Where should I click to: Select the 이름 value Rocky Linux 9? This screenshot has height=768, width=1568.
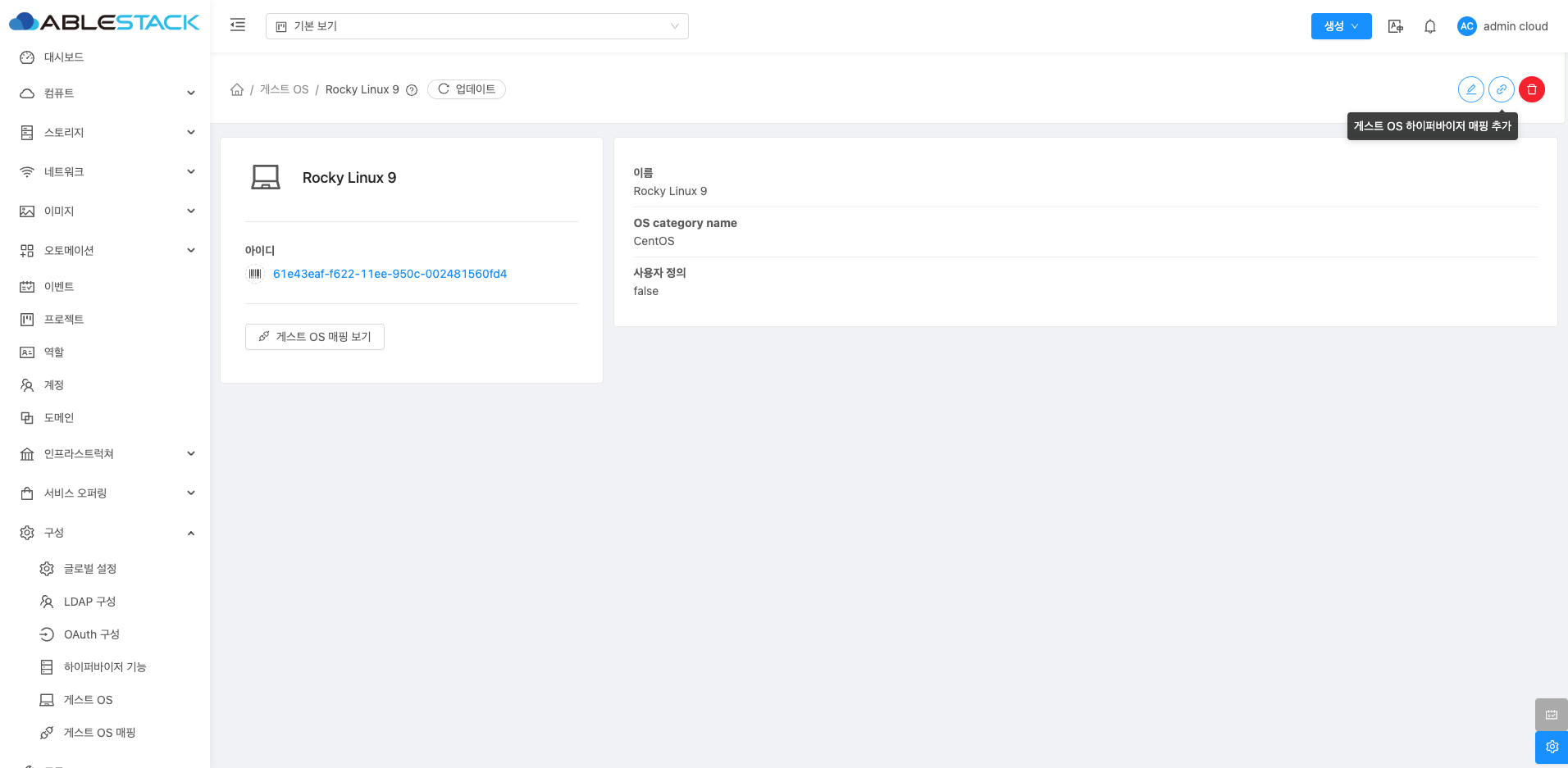[670, 191]
